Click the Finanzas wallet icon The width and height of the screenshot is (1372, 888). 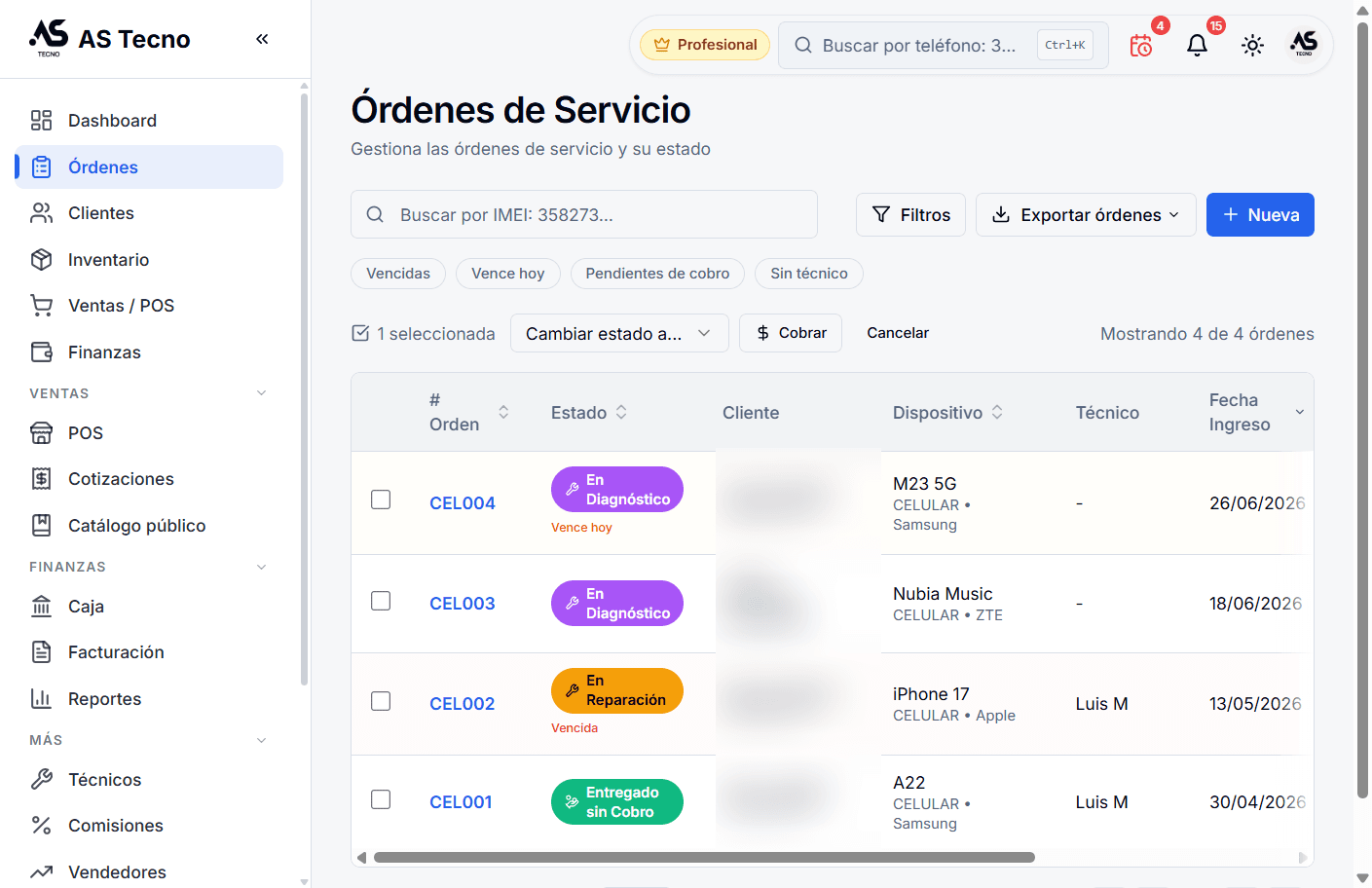coord(41,352)
